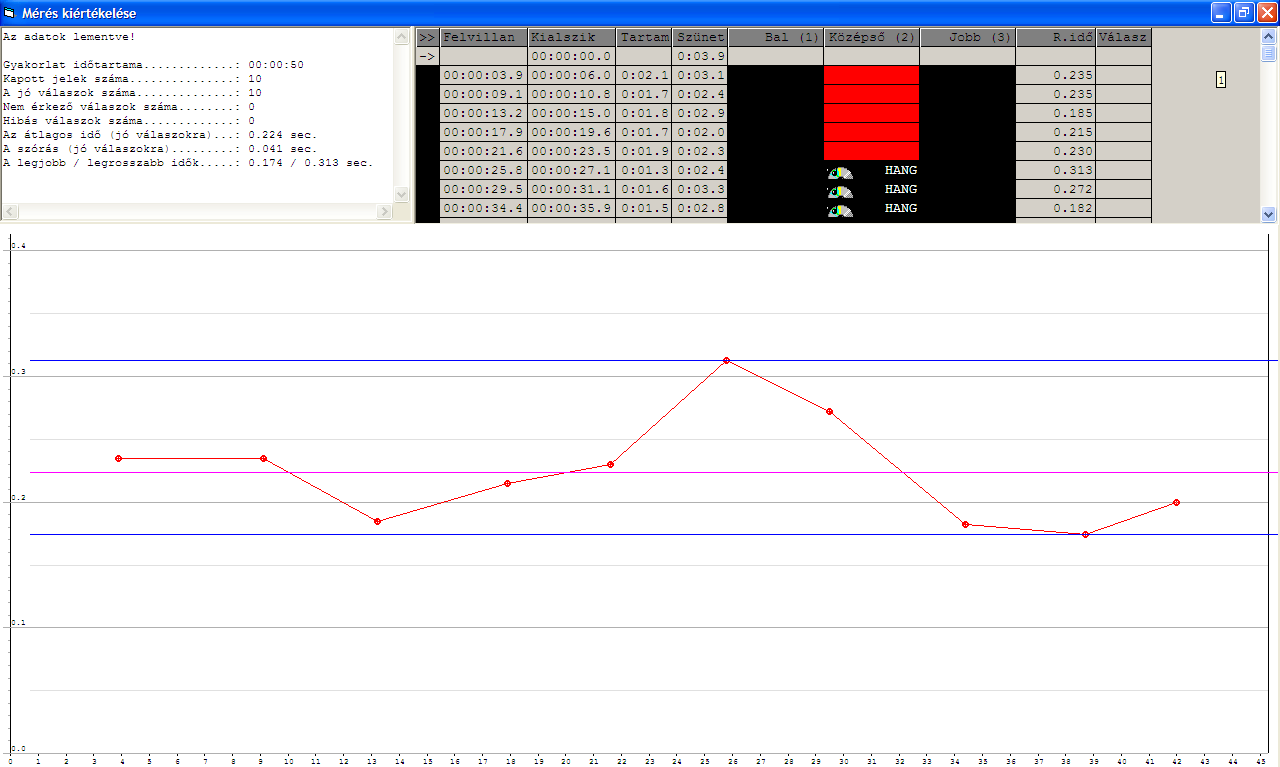The width and height of the screenshot is (1280, 767).
Task: Click the red middle cell in the 00:00:21.6 row
Action: [x=871, y=151]
